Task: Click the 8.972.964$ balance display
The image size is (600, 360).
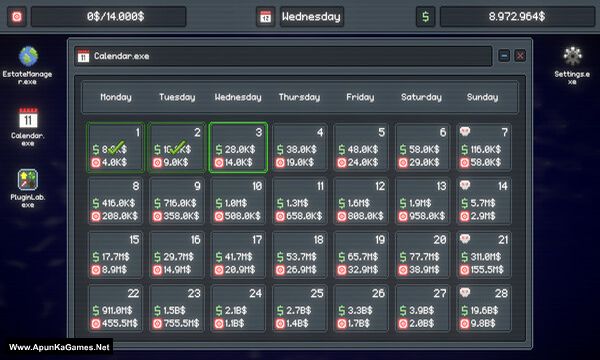Action: click(517, 16)
